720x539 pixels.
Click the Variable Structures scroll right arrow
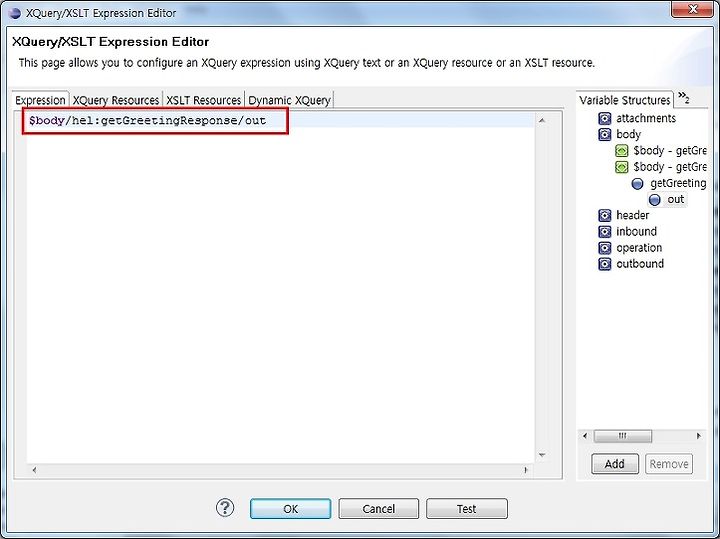pos(699,436)
